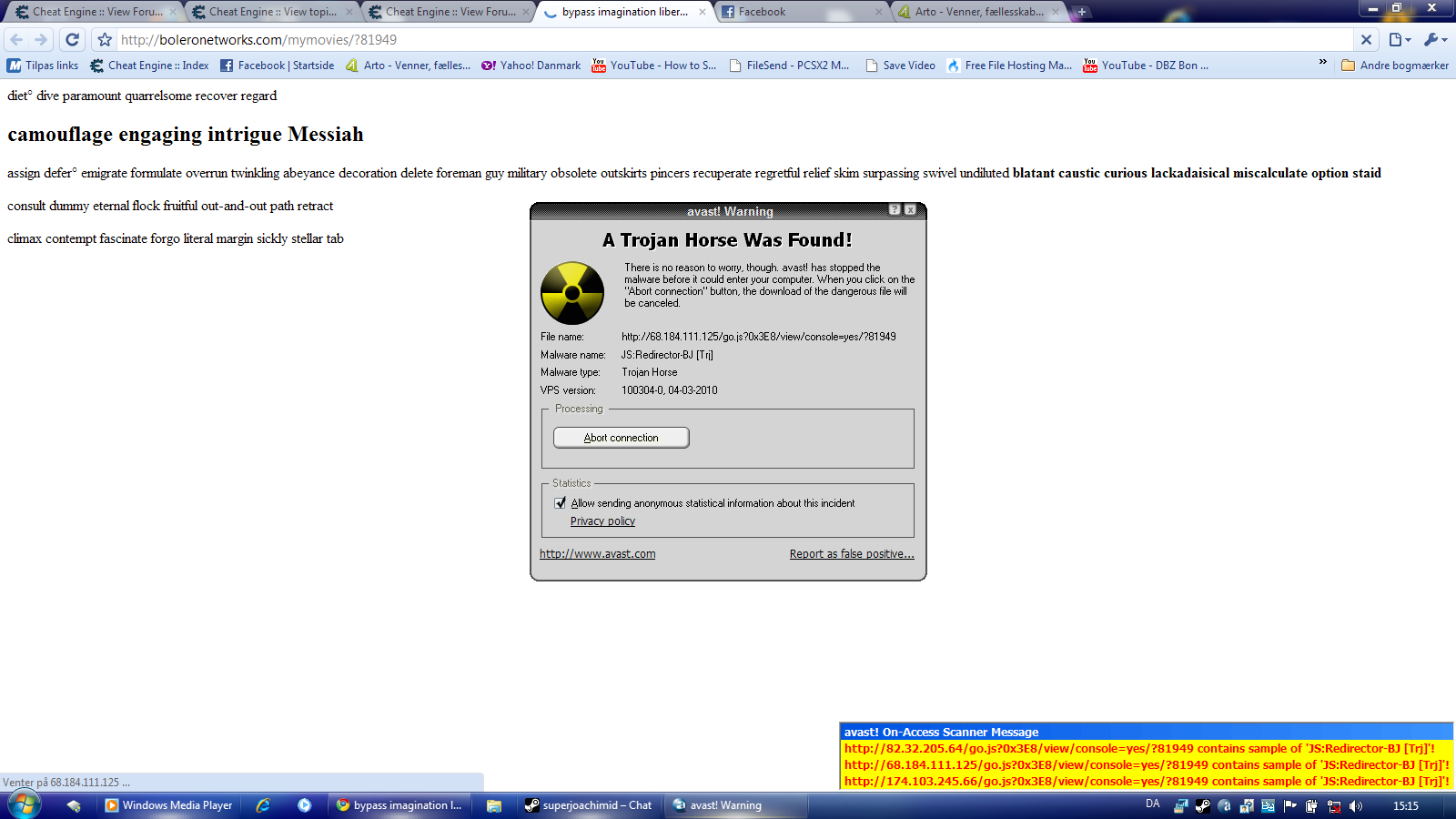Screen dimensions: 1456x819
Task: Open the Tilpas links bookmark
Action: (43, 66)
